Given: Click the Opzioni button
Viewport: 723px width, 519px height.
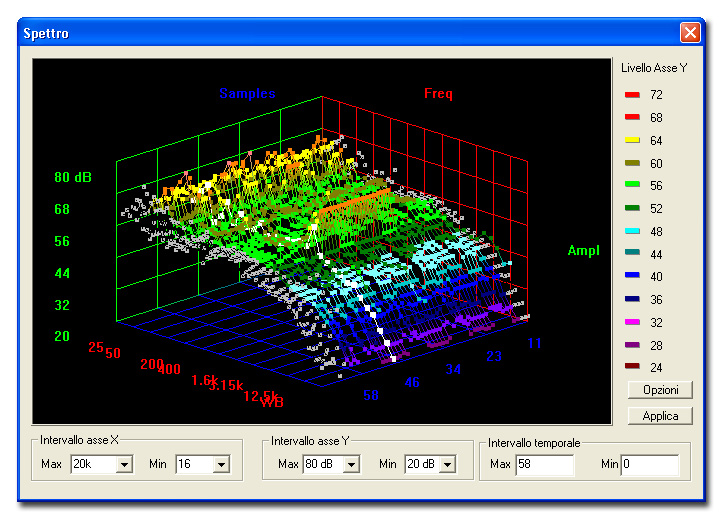Looking at the screenshot, I should point(660,390).
